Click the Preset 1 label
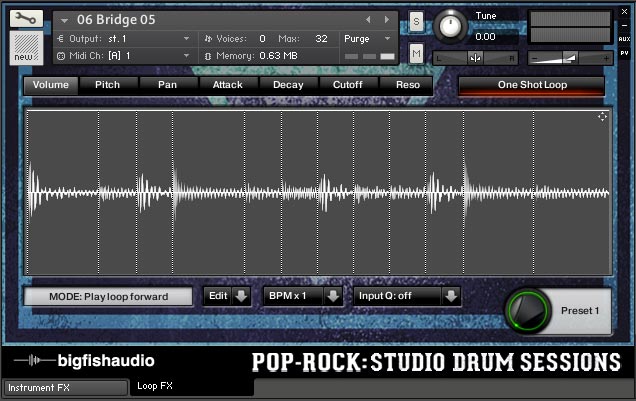The width and height of the screenshot is (636, 401). tap(580, 311)
